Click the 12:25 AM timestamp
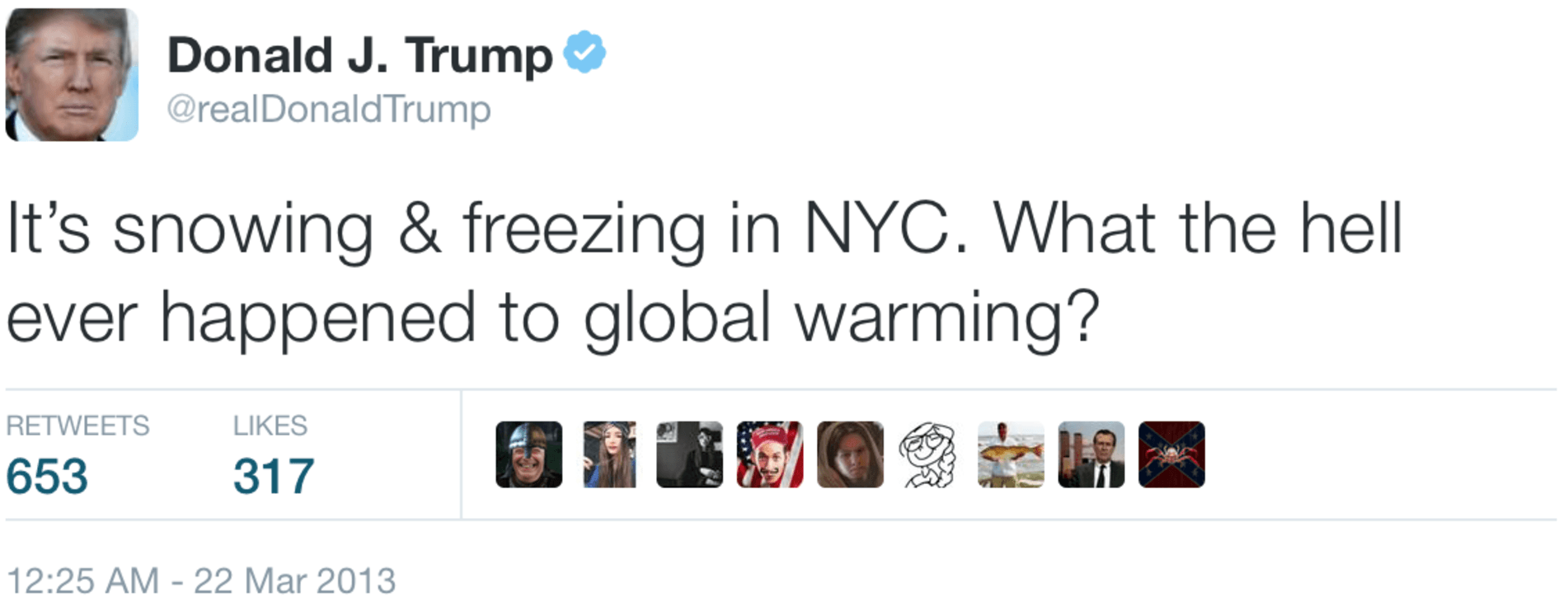 (82, 581)
